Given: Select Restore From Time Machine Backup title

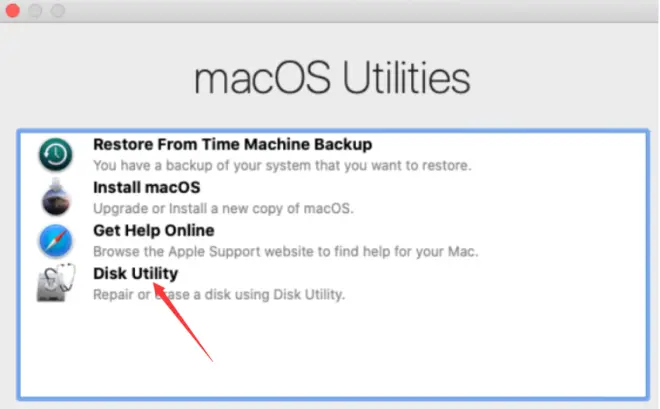Looking at the screenshot, I should click(x=232, y=144).
